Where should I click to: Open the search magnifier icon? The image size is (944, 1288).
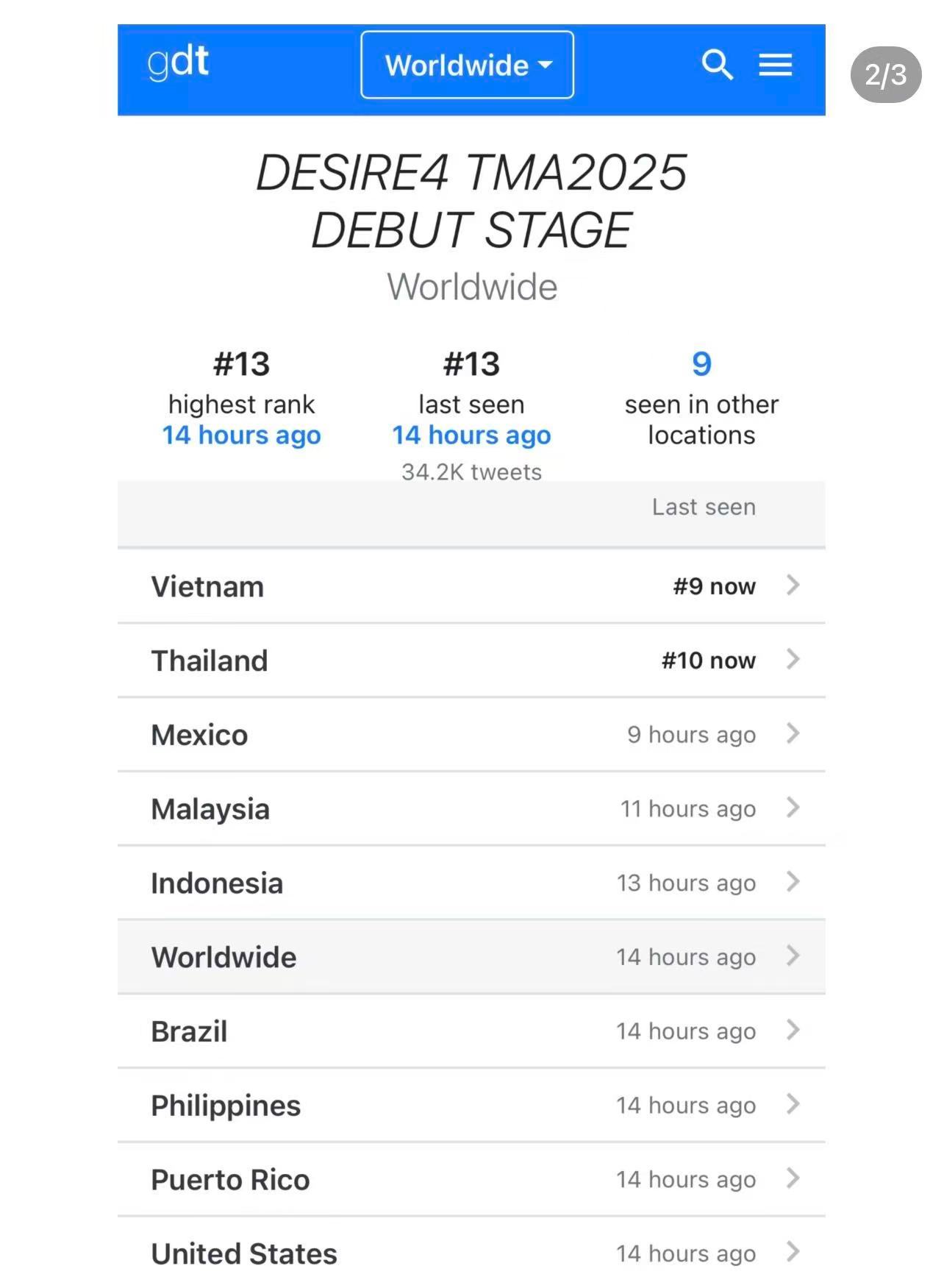coord(718,65)
